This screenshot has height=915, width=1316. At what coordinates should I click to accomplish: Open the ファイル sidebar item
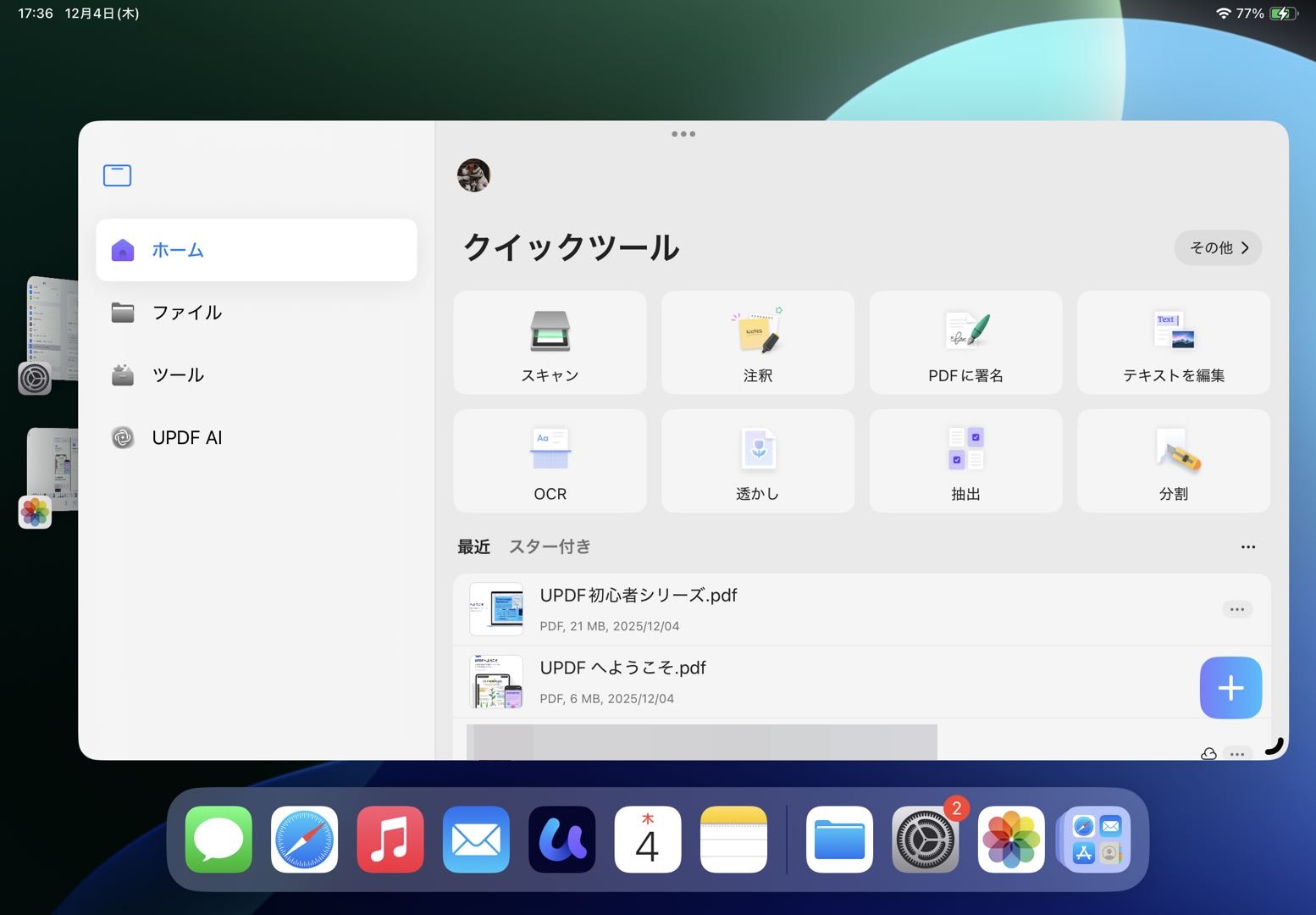tap(256, 313)
